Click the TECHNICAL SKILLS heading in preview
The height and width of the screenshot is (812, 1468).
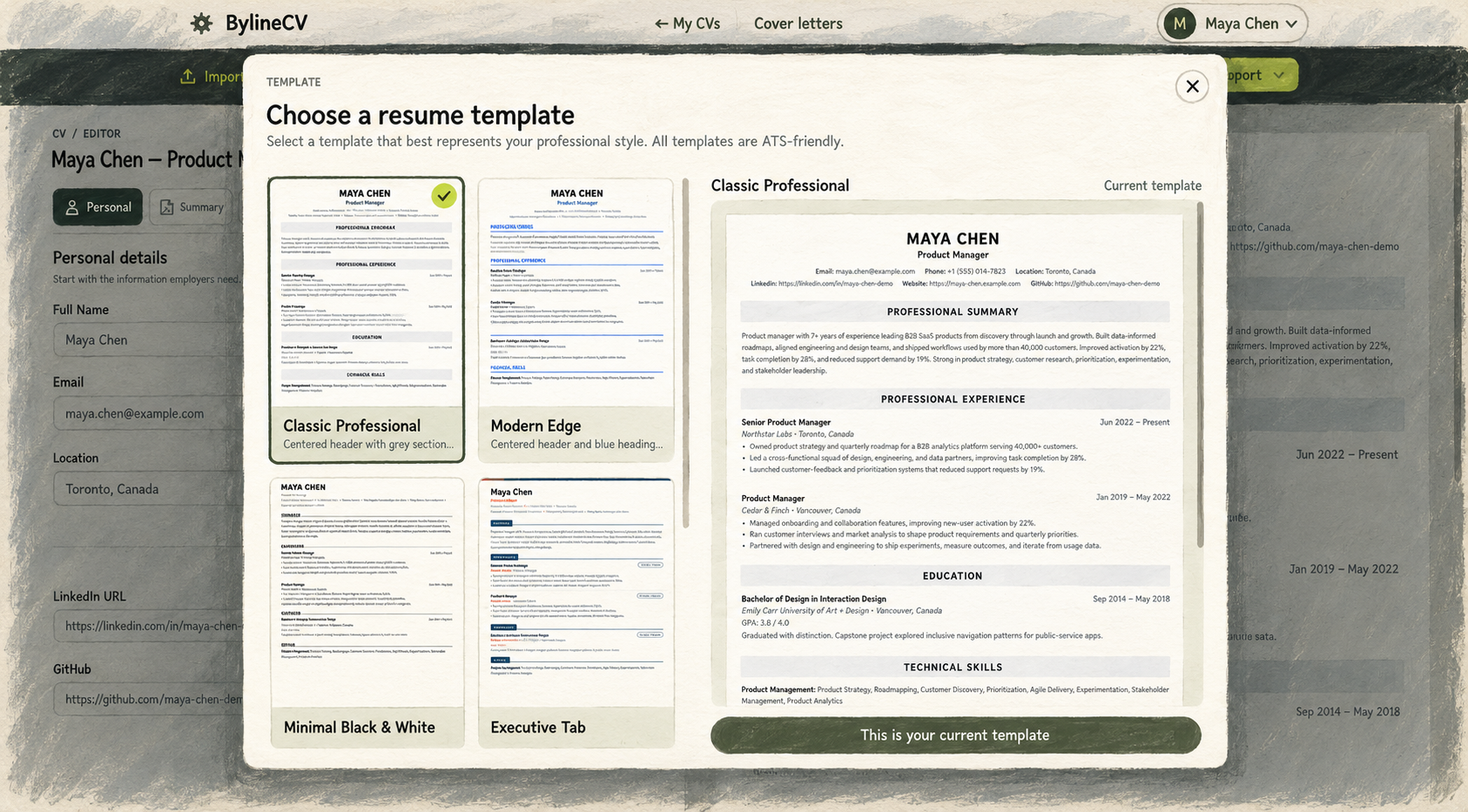[953, 668]
